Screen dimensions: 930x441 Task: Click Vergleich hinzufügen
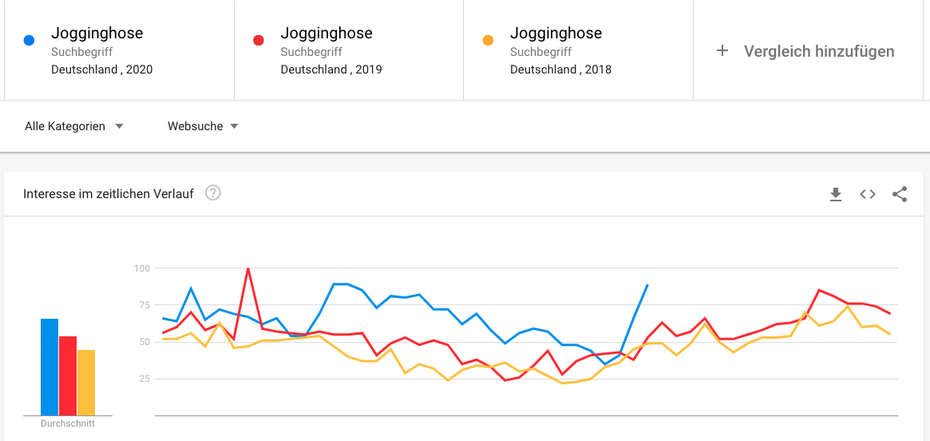pyautogui.click(x=818, y=51)
